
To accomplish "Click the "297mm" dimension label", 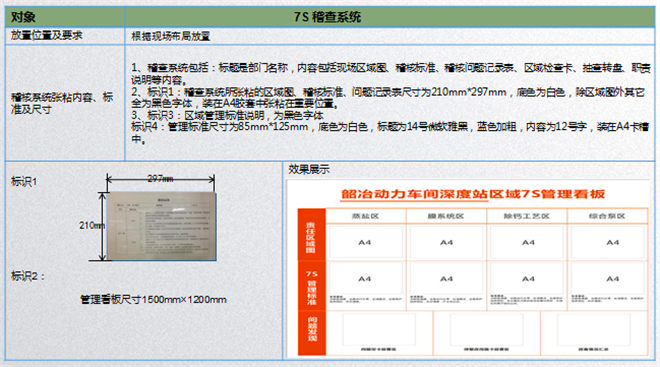I will pyautogui.click(x=160, y=178).
